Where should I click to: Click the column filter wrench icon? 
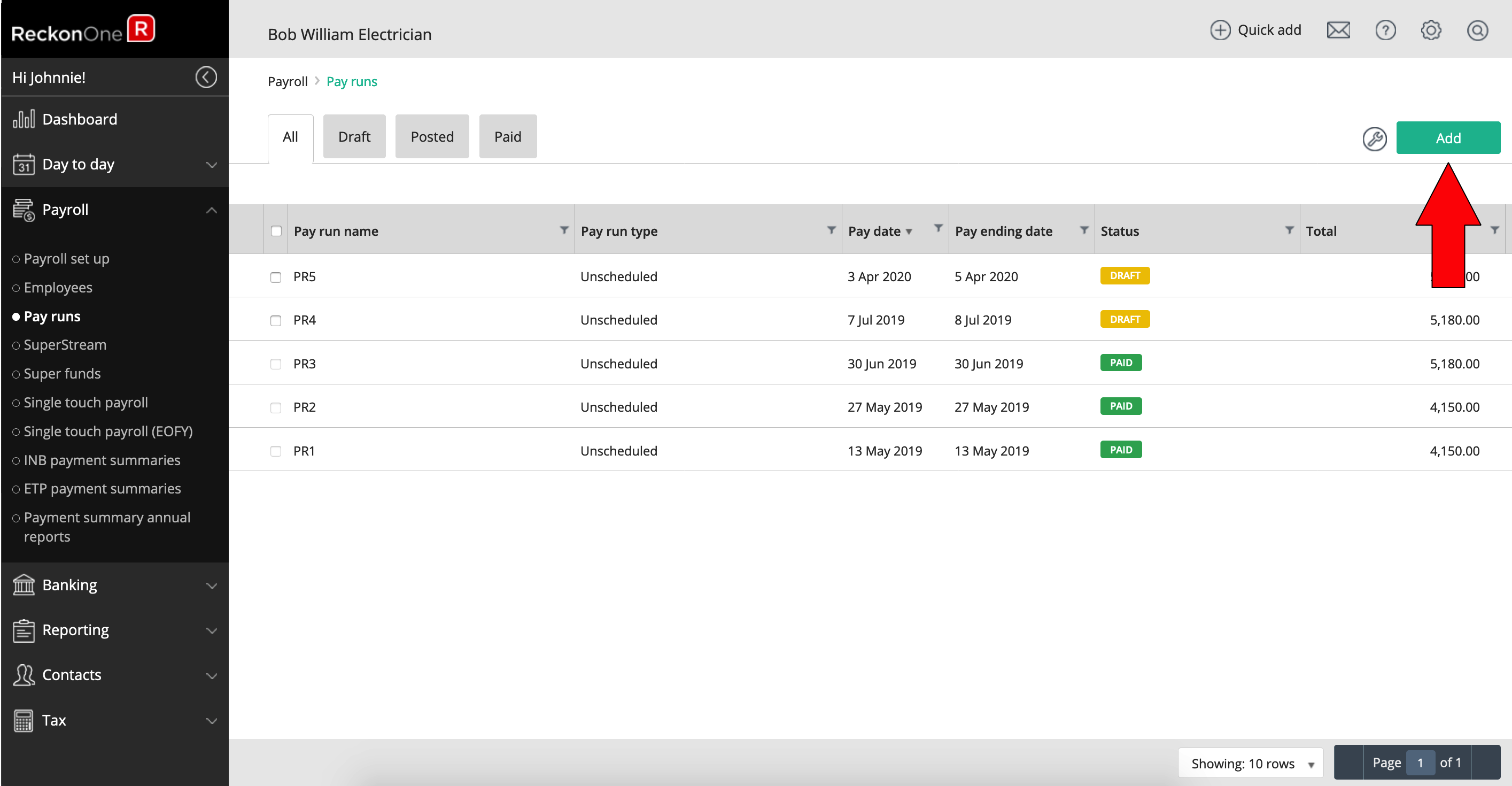pos(1375,138)
